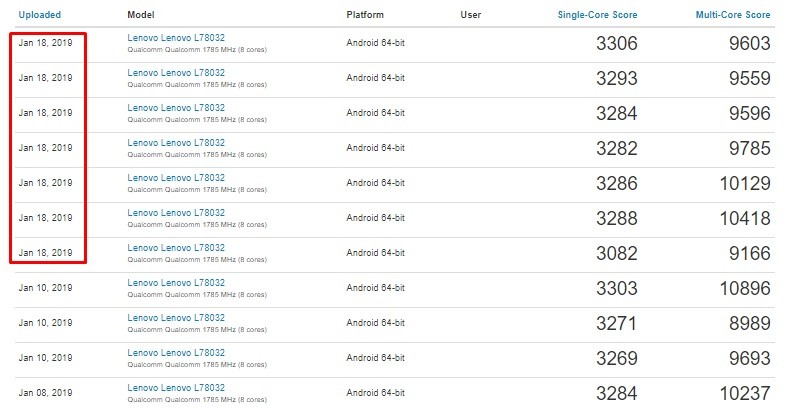The image size is (792, 412).
Task: Sort by Single-Core Score column header
Action: (x=597, y=15)
